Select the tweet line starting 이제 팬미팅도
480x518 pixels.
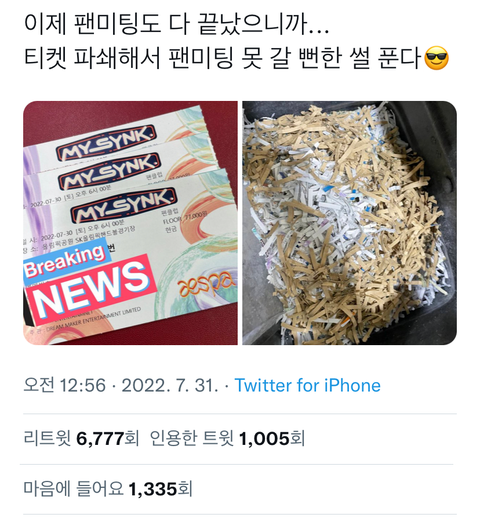pos(177,25)
